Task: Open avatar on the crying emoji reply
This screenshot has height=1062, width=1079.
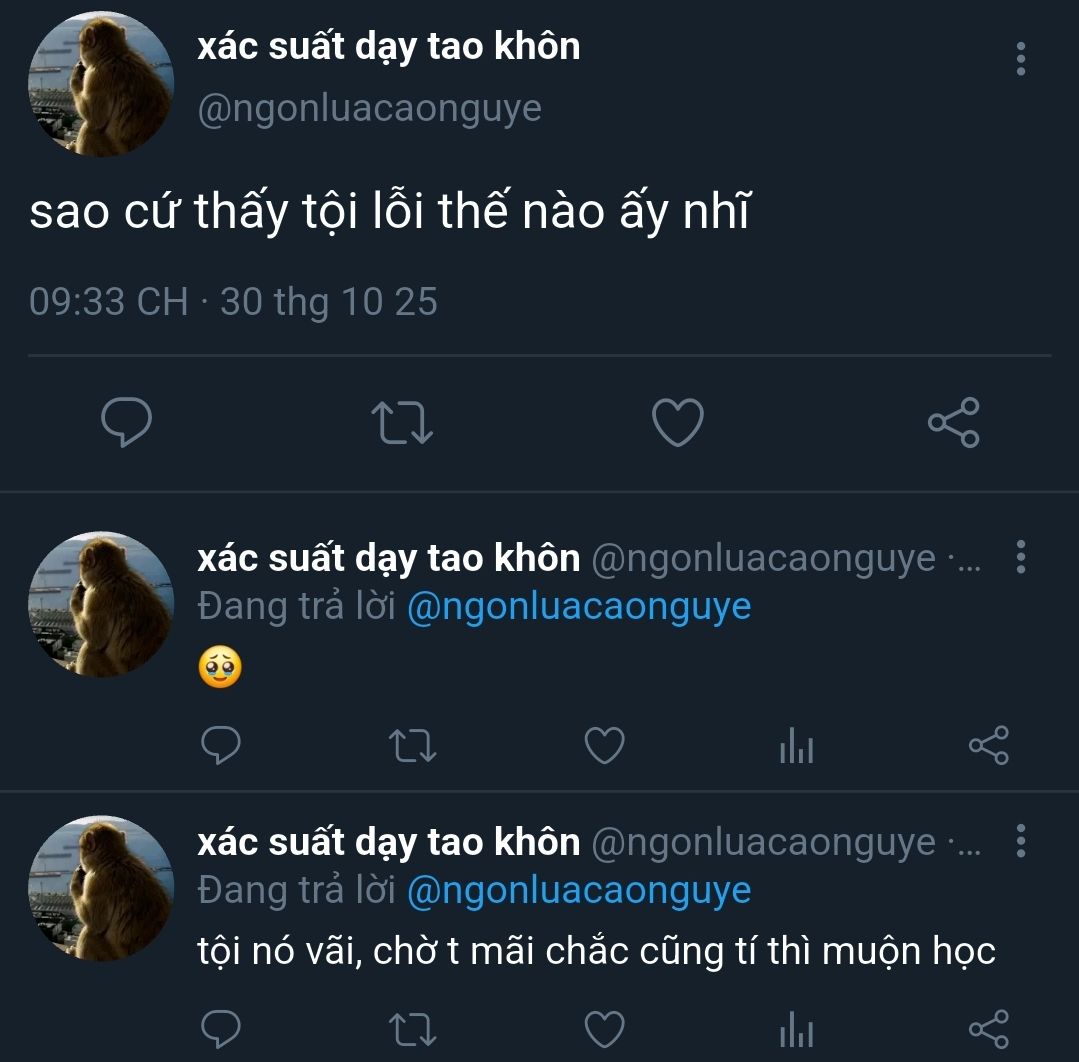Action: click(100, 604)
